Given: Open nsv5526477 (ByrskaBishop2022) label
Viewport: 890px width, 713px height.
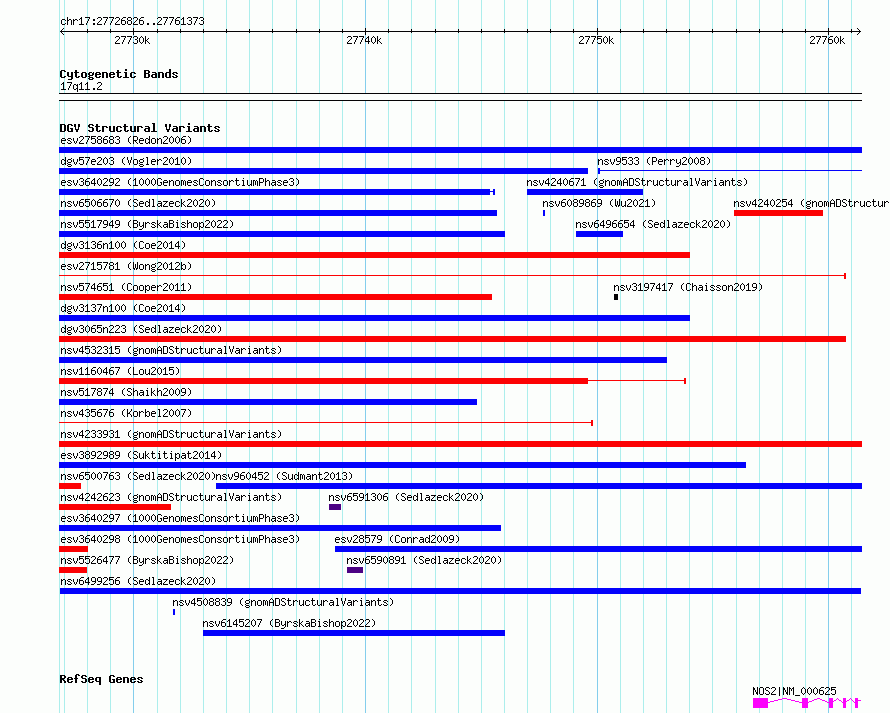Looking at the screenshot, I should click(x=147, y=560).
